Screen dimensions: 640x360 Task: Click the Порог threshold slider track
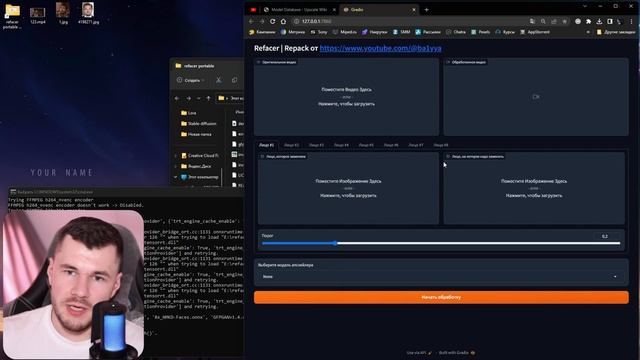coord(441,243)
